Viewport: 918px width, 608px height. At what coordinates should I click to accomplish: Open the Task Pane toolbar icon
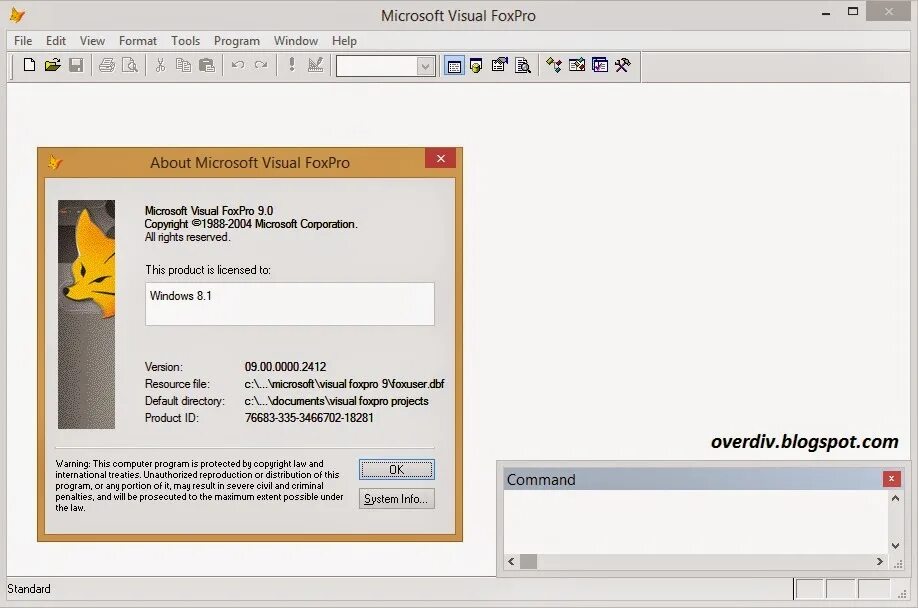point(600,66)
